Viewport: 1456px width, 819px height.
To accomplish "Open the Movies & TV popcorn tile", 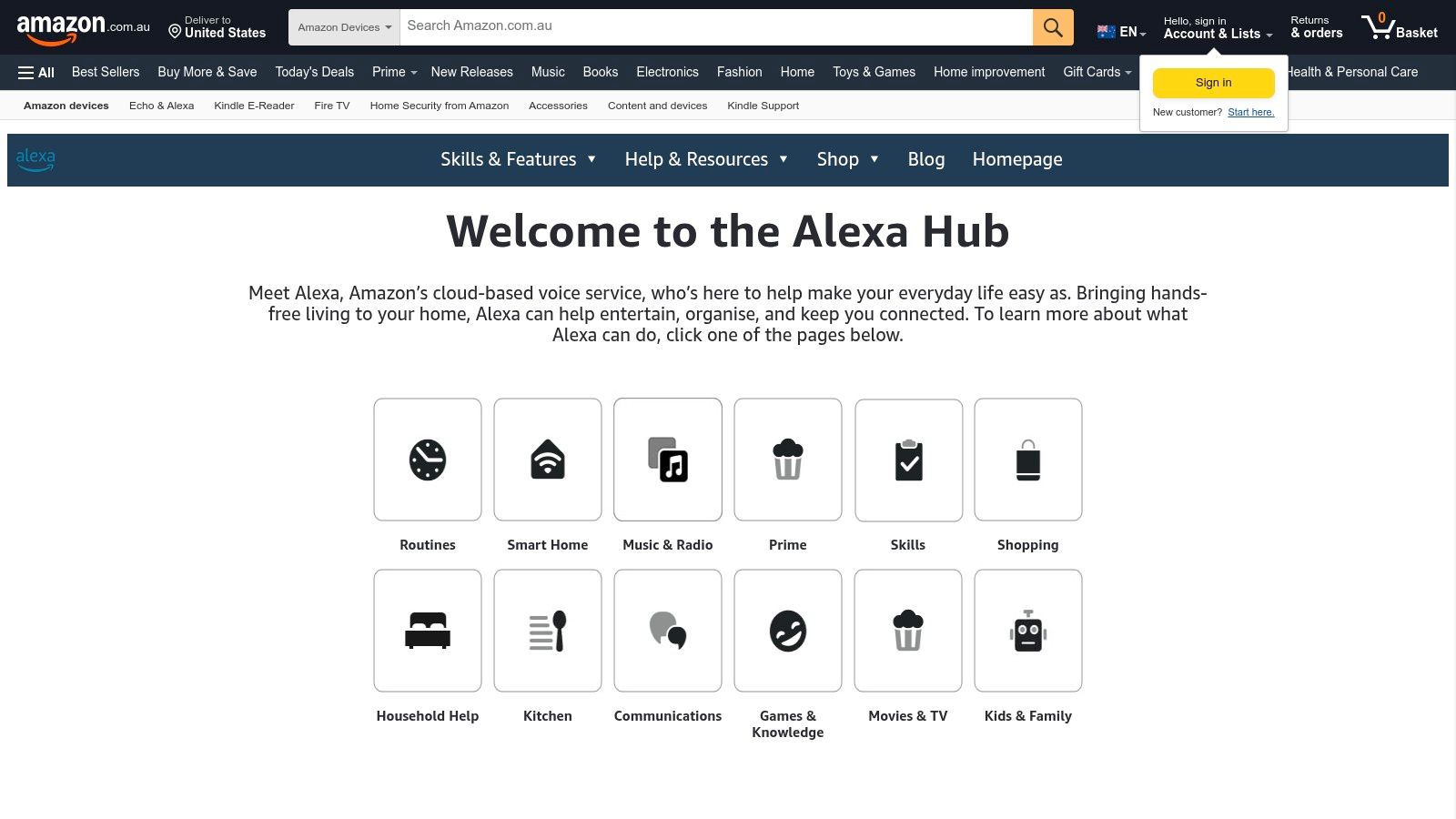I will 908,631.
